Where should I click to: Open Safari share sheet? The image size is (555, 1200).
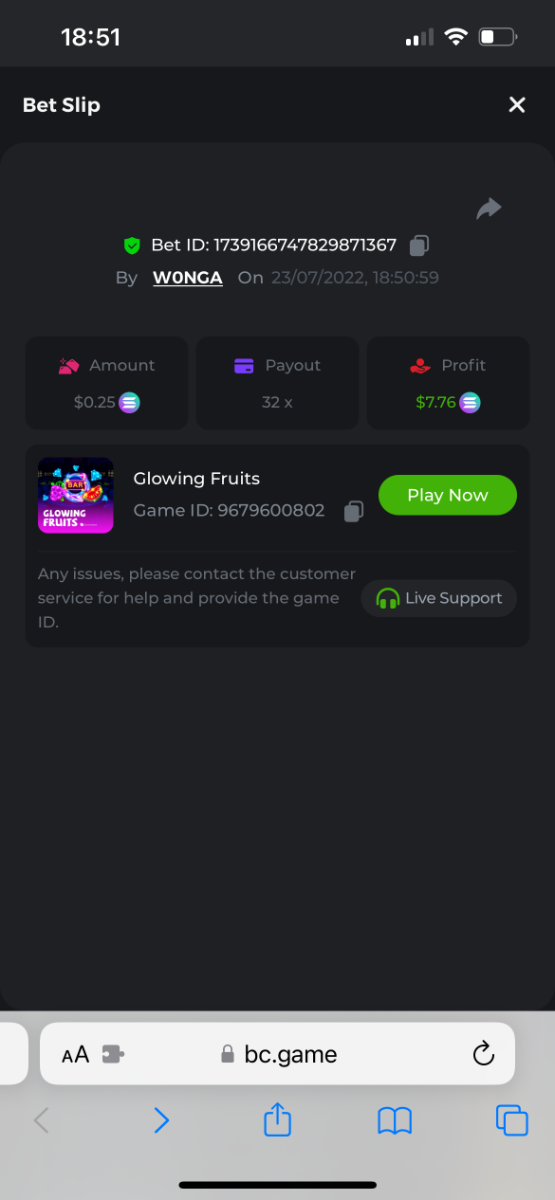point(277,1118)
